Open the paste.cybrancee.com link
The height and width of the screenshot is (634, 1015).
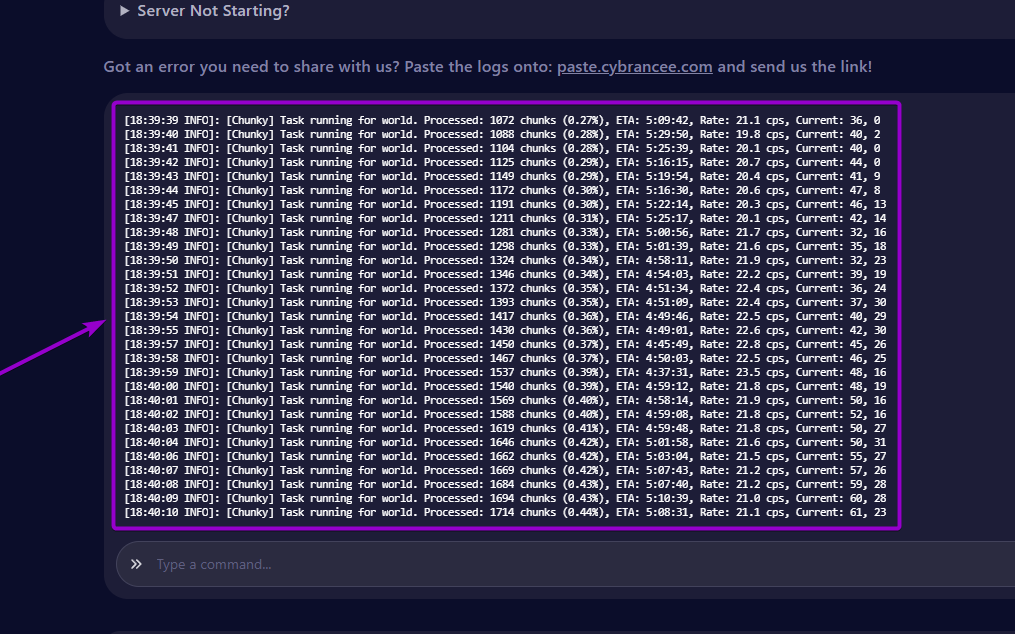coord(634,67)
